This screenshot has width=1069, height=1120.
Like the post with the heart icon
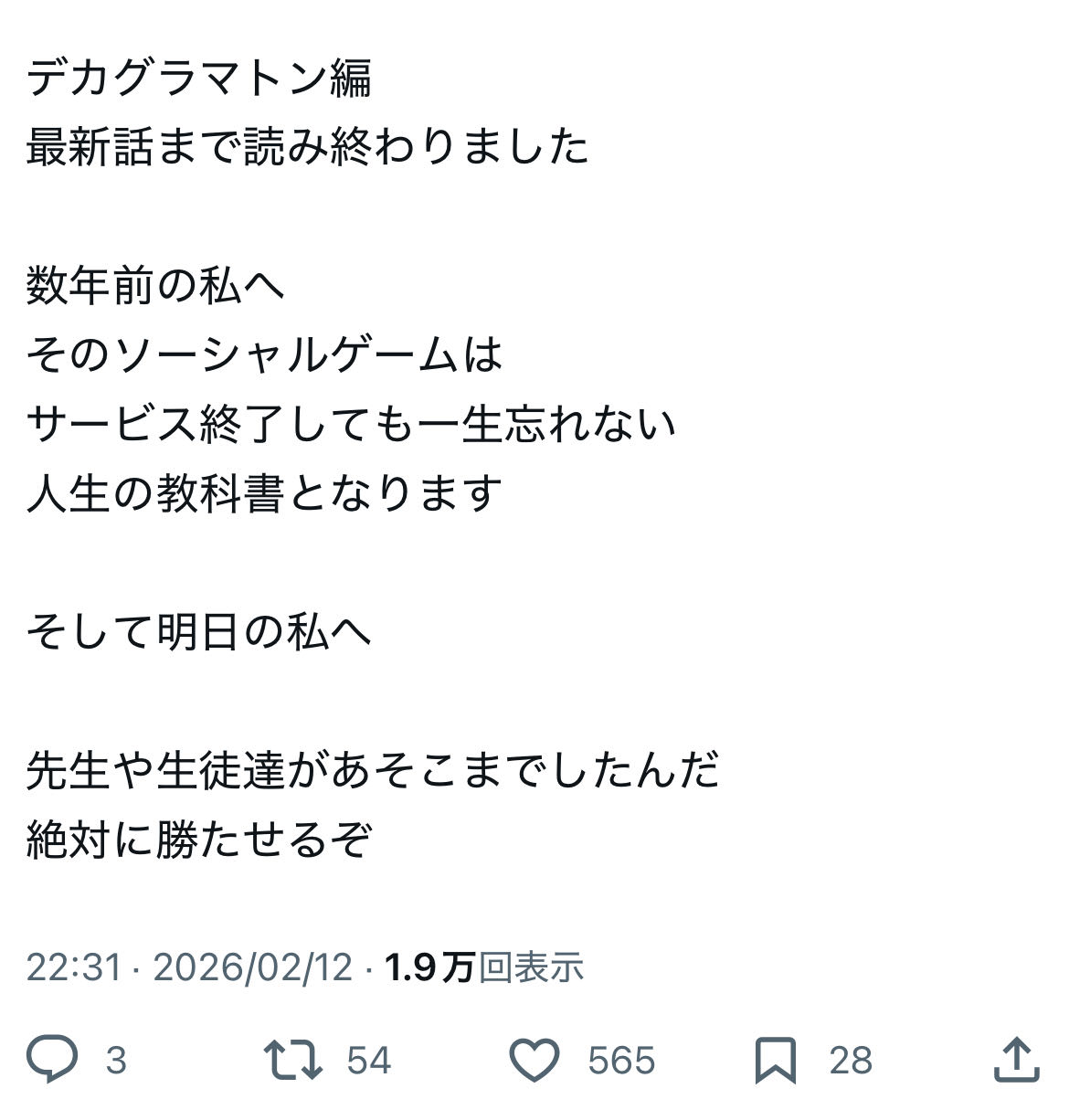(534, 1060)
